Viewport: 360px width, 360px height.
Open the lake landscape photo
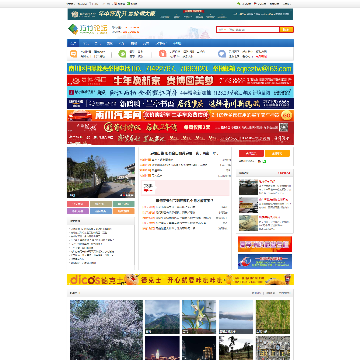(236, 317)
